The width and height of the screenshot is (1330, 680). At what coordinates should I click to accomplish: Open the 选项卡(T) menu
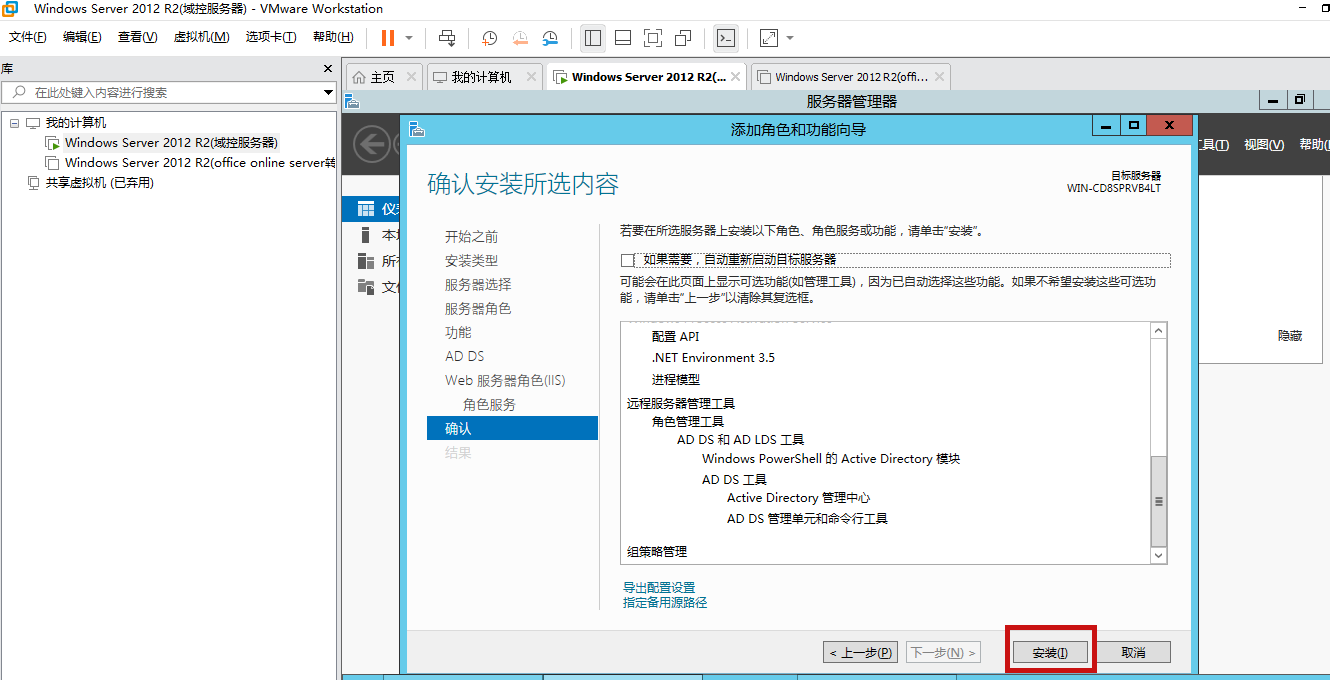point(271,37)
